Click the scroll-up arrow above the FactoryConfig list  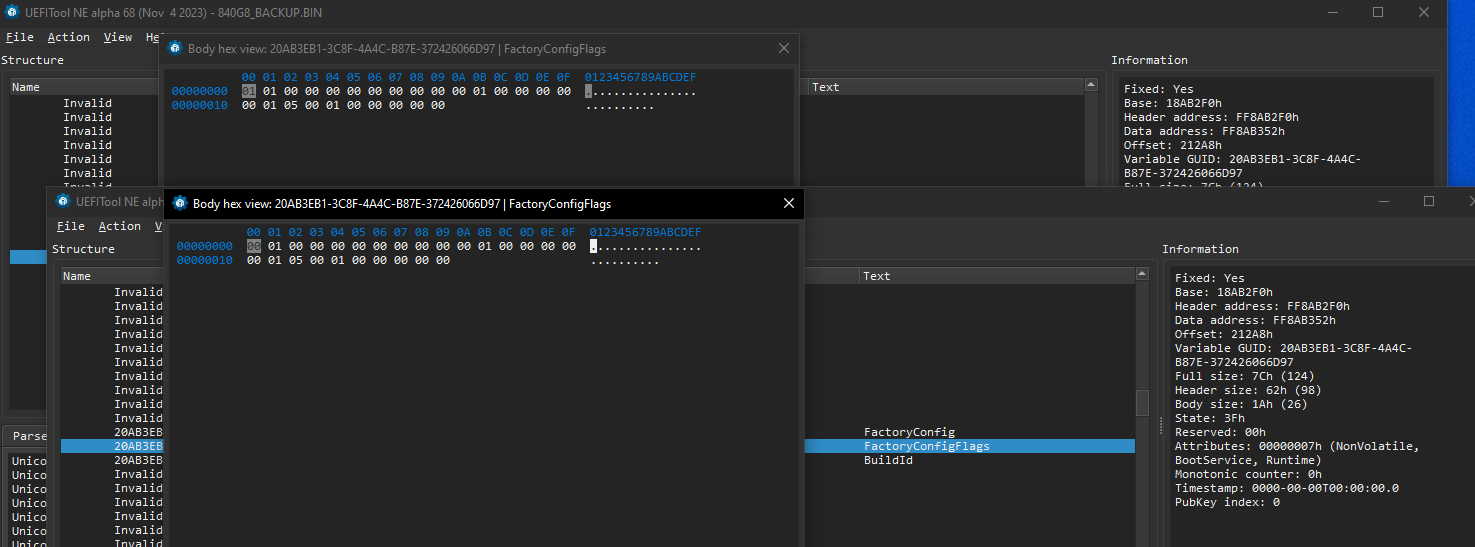click(1142, 275)
